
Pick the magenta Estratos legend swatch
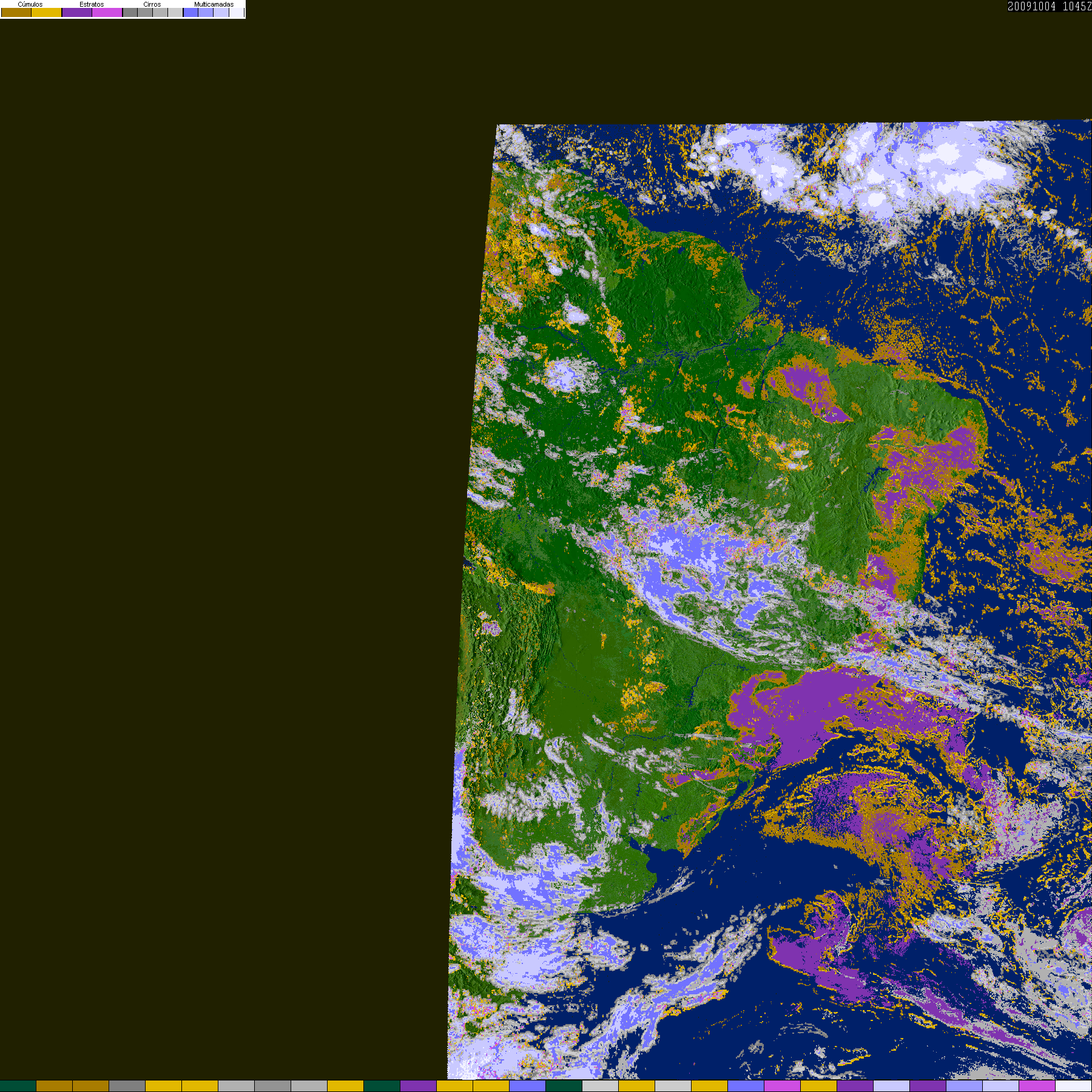click(107, 13)
